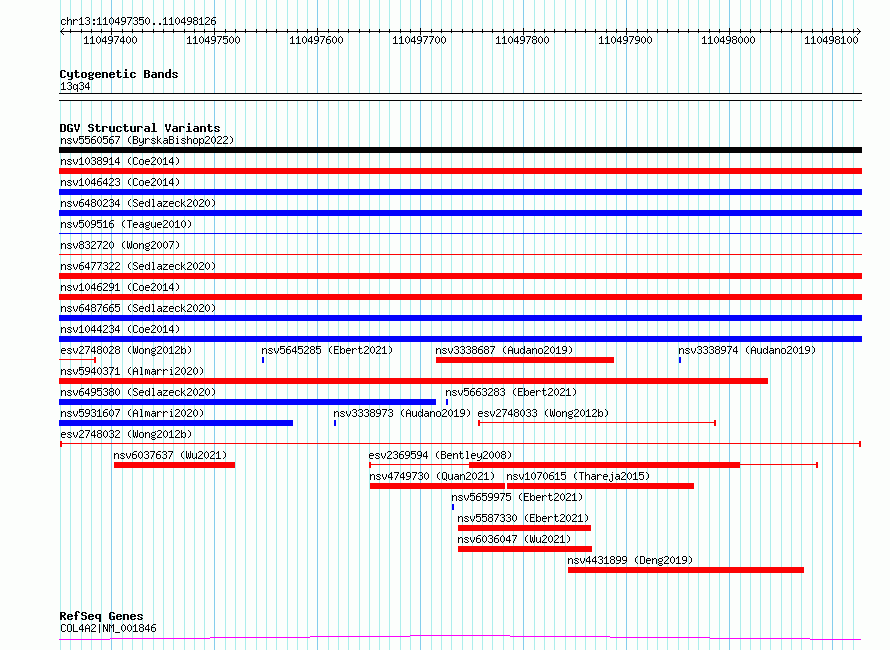Click the nsv3338974 (Audano2019) label
Image resolution: width=890 pixels, height=650 pixels.
(747, 350)
